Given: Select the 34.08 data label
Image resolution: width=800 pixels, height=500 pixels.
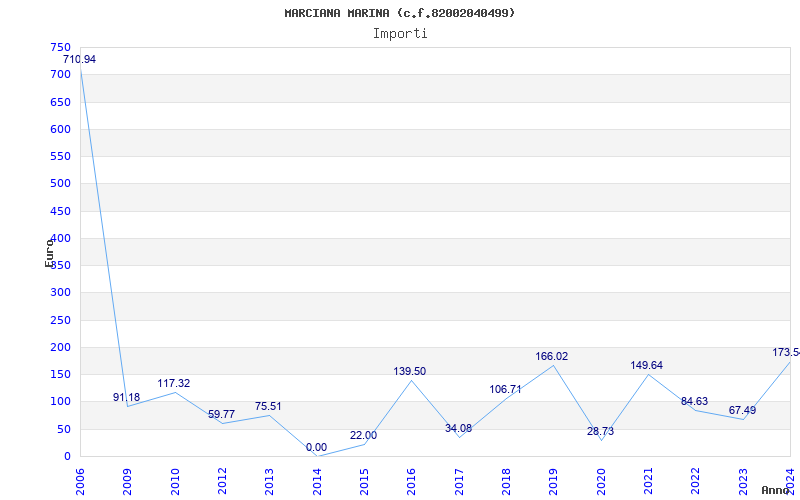Looking at the screenshot, I should [x=458, y=429].
